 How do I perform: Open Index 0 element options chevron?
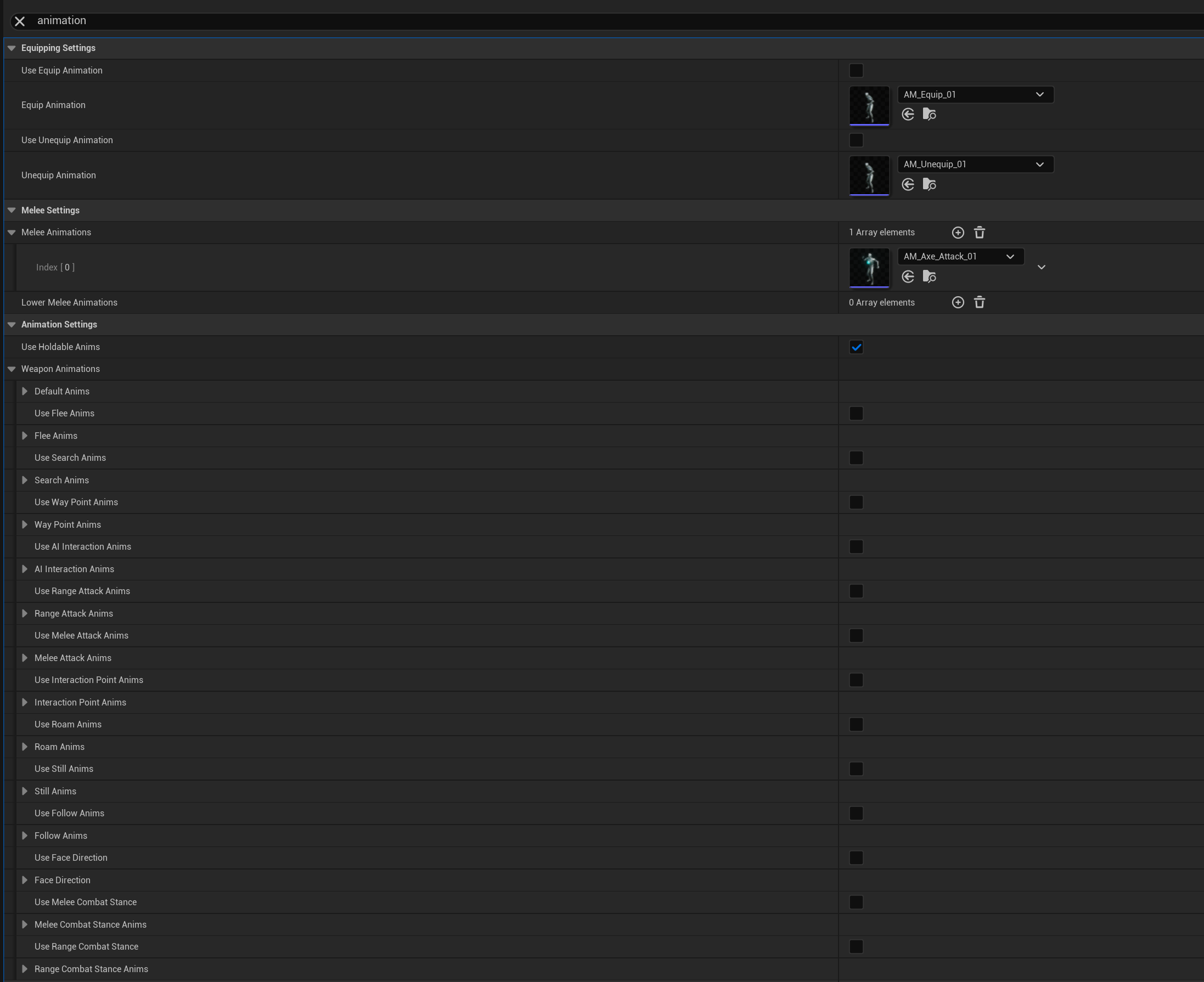tap(1041, 267)
